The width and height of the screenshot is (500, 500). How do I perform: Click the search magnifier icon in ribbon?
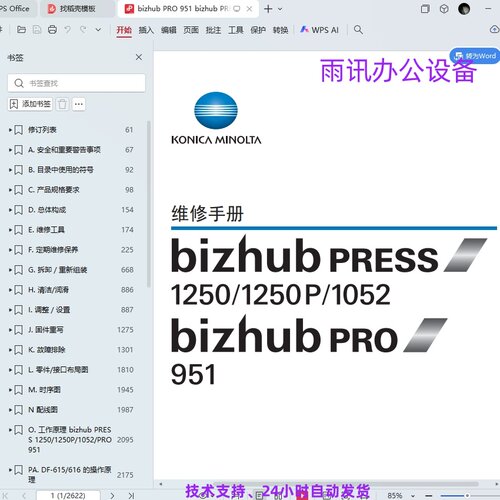point(358,30)
